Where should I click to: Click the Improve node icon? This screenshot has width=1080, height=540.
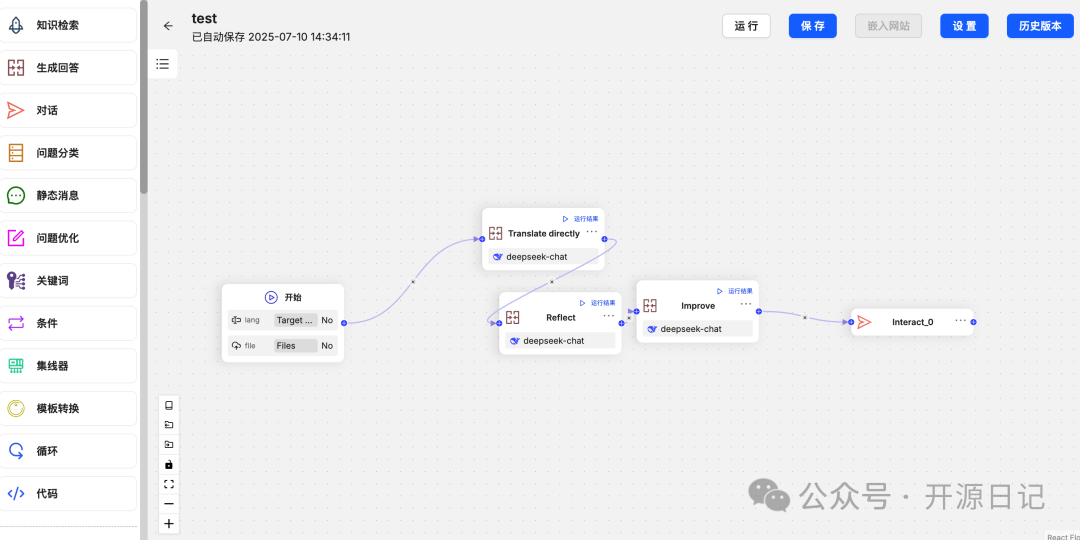click(650, 306)
